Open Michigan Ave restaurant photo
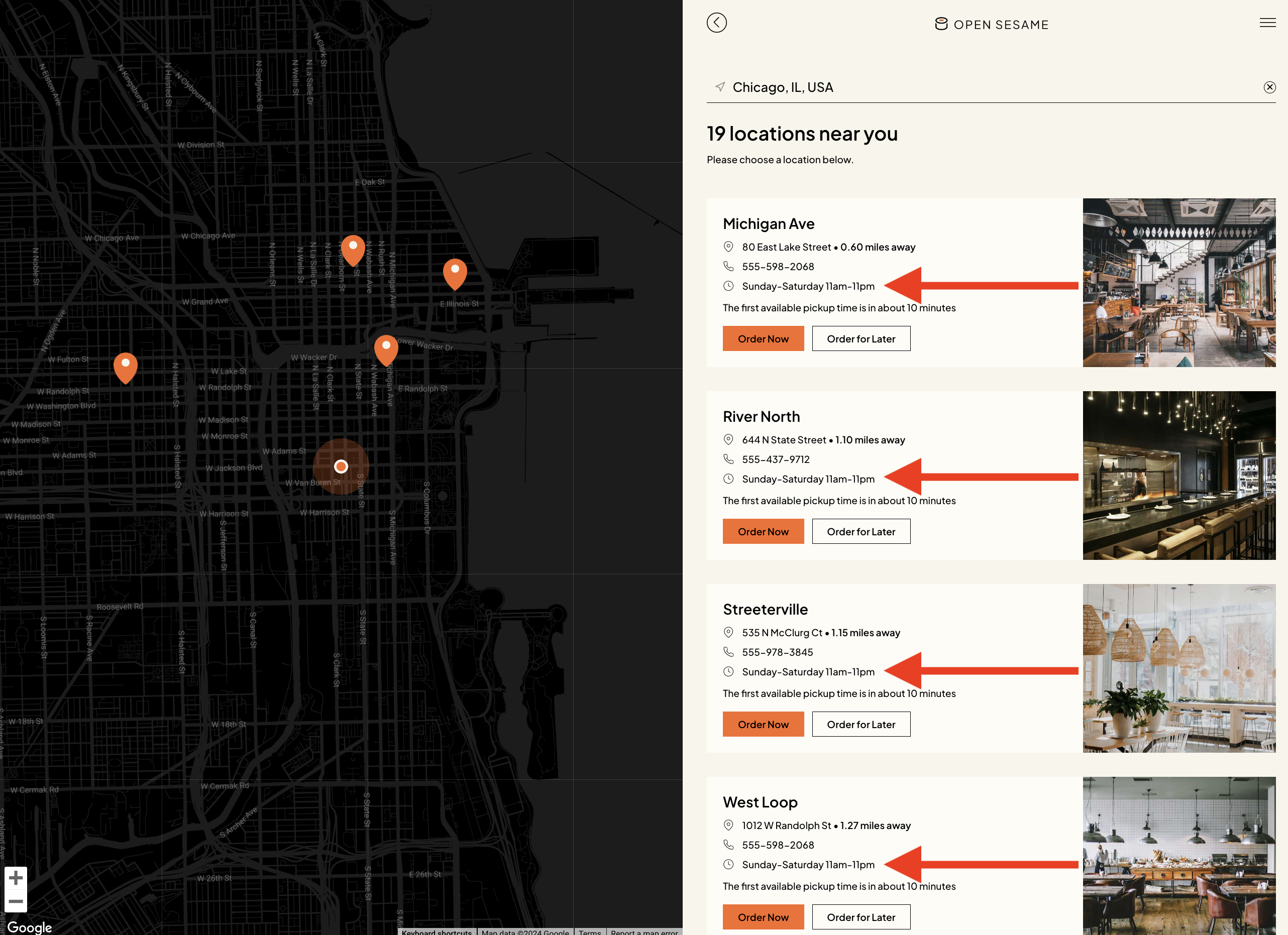 pyautogui.click(x=1178, y=282)
